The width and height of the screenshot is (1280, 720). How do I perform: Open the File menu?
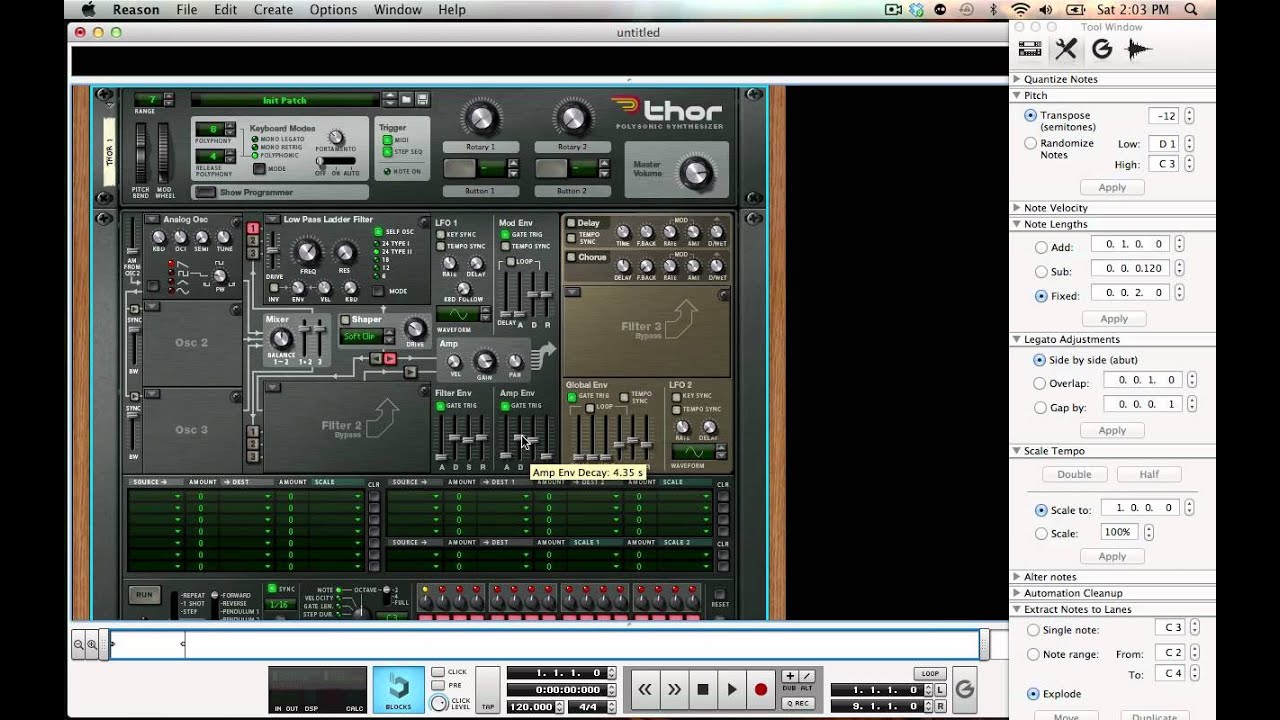[x=187, y=10]
